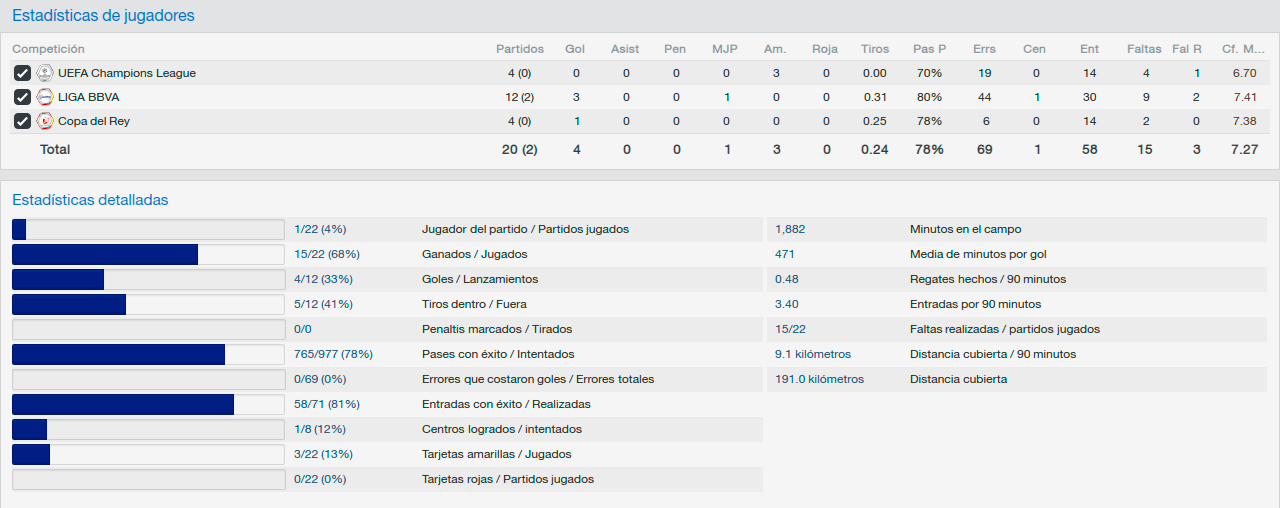Image resolution: width=1280 pixels, height=508 pixels.
Task: Click the Tiros column header
Action: 875,49
